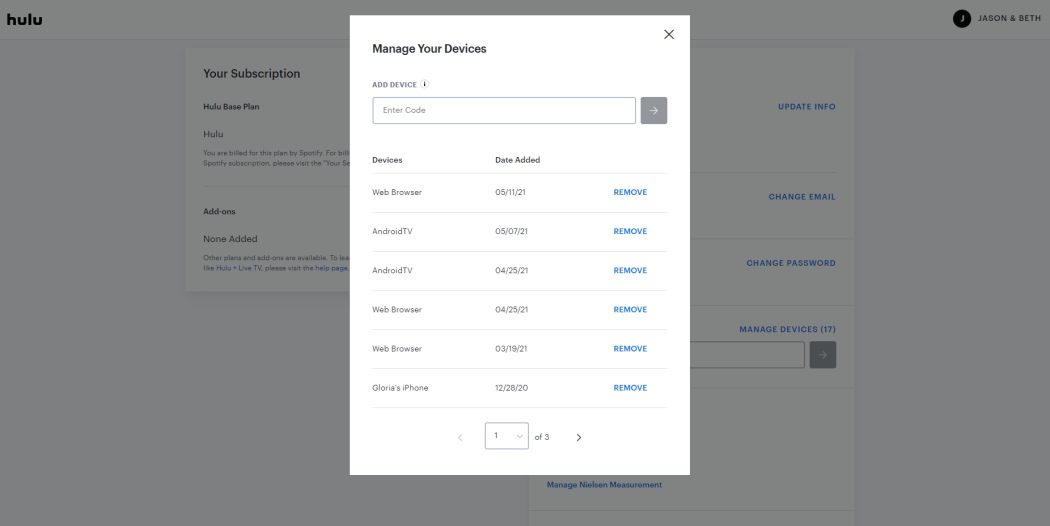The image size is (1050, 526).
Task: Open Manage Nielsen Measurement link
Action: point(604,485)
